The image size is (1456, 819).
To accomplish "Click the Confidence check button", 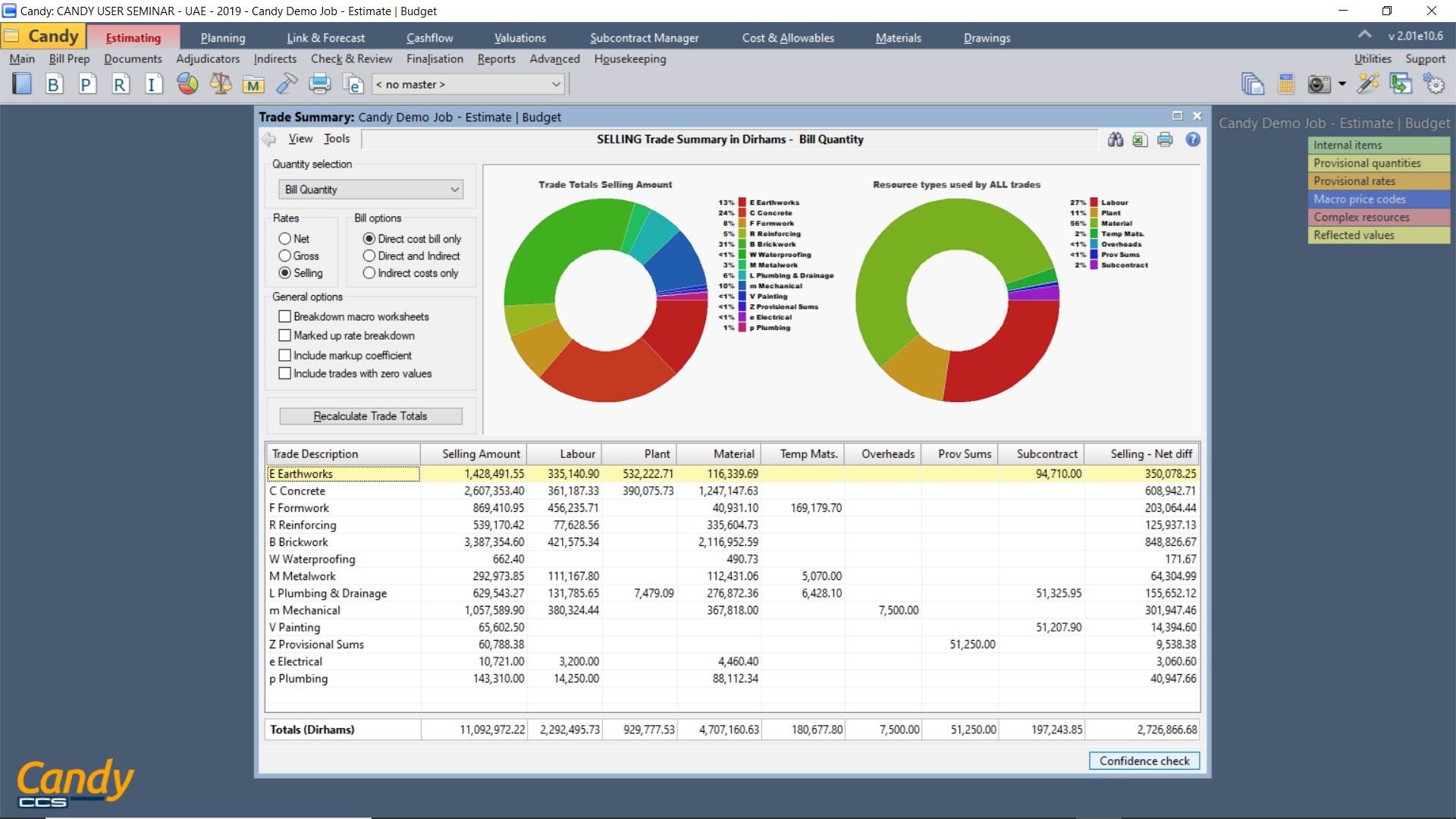I will (x=1144, y=761).
